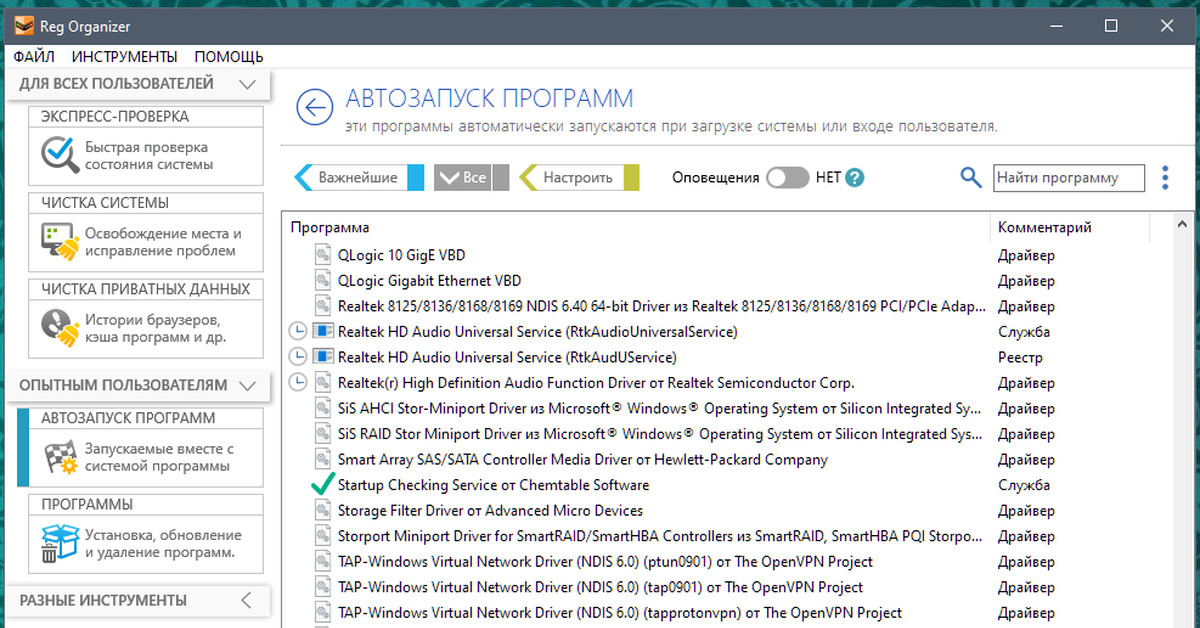Open the ФАЙЛ menu
This screenshot has width=1200, height=628.
(35, 56)
